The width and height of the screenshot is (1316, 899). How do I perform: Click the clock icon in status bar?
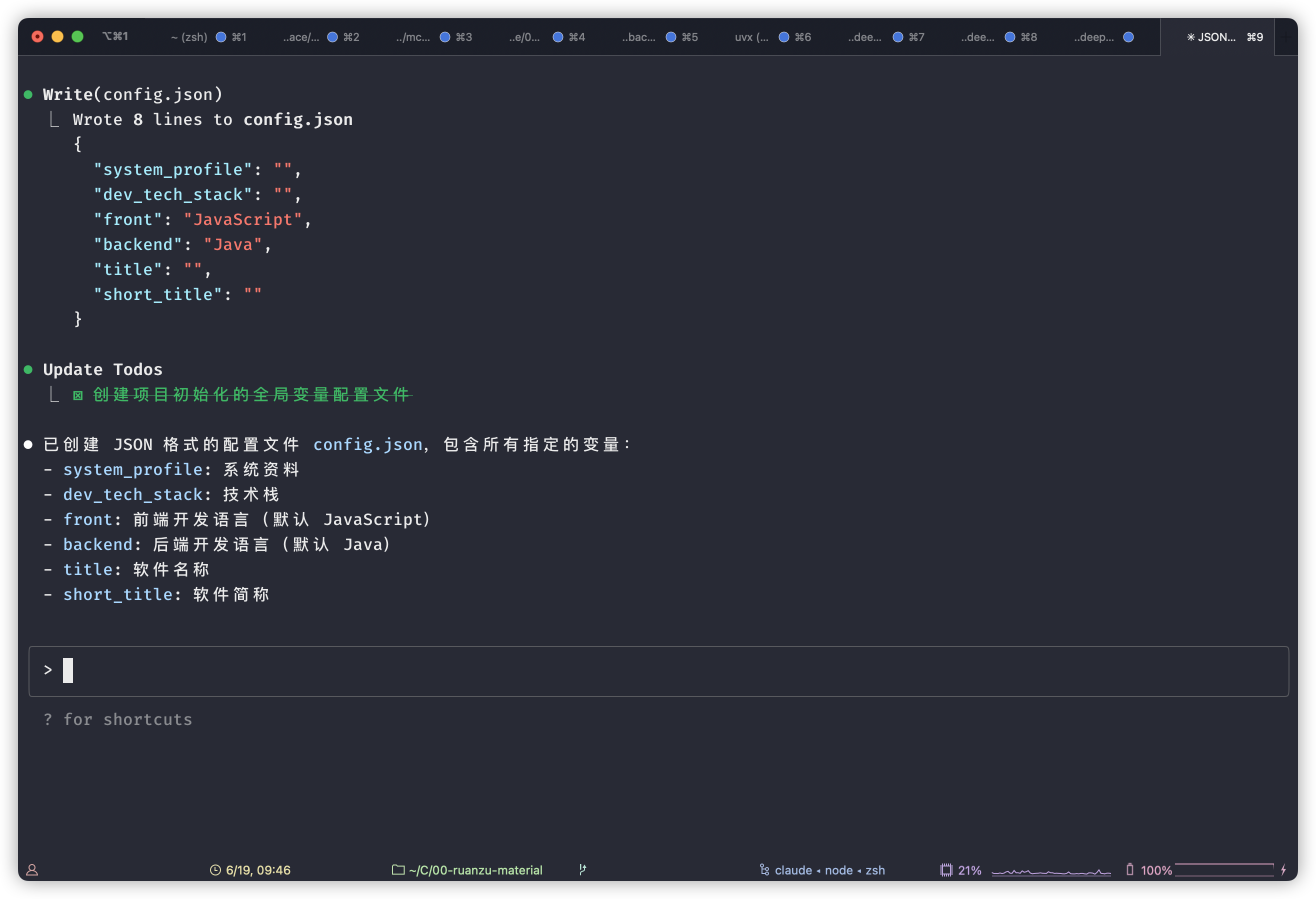point(215,870)
